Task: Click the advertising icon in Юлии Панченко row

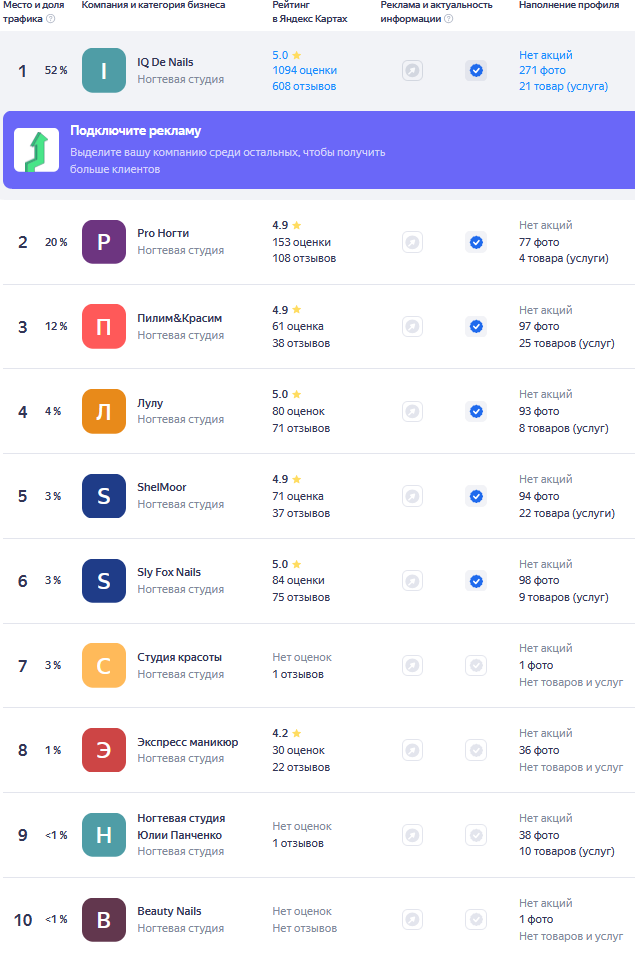Action: [412, 835]
